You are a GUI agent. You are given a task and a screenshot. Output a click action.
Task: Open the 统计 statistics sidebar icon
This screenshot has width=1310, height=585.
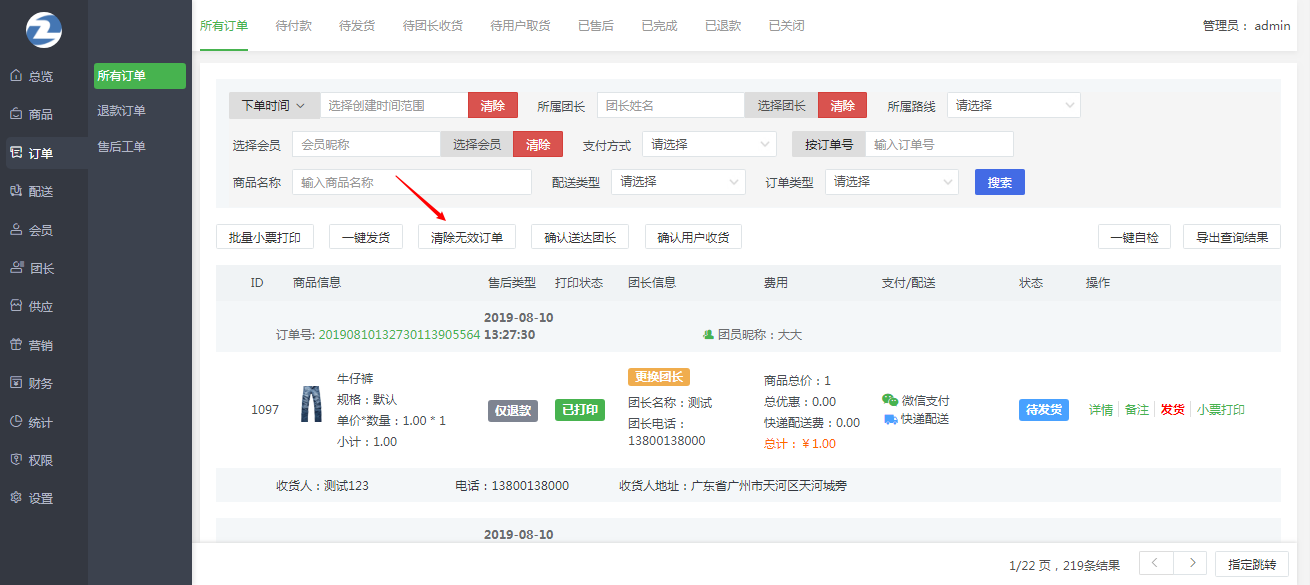16,422
